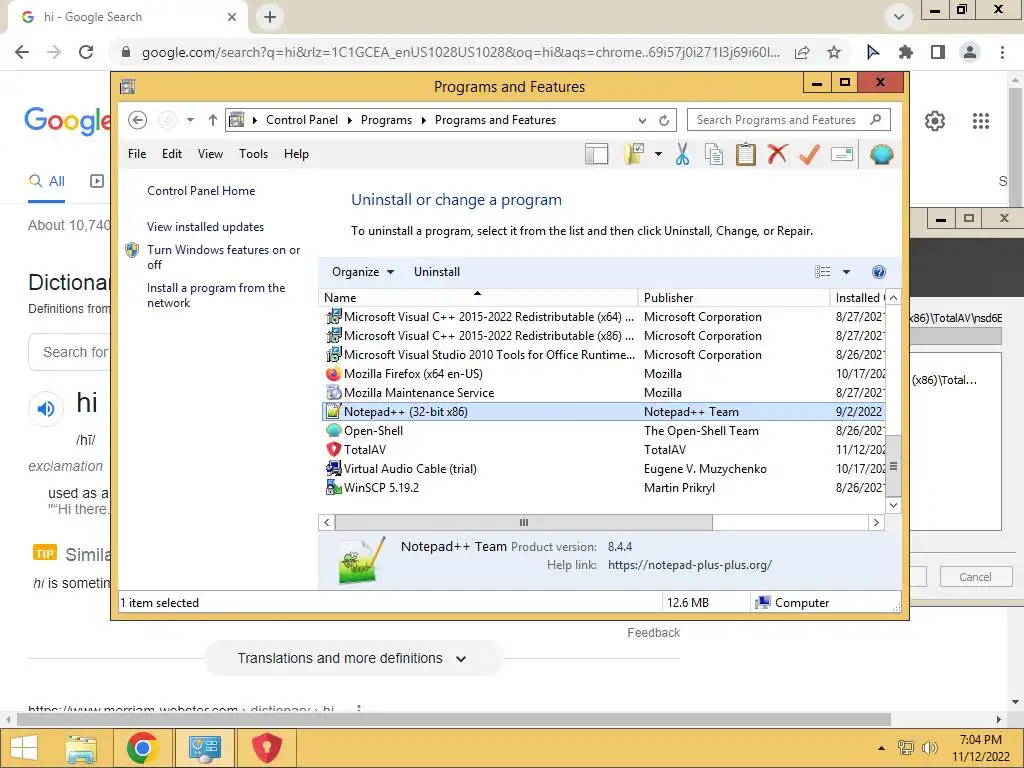The width and height of the screenshot is (1024, 768).
Task: Click the program list scroll down arrow
Action: pos(893,505)
